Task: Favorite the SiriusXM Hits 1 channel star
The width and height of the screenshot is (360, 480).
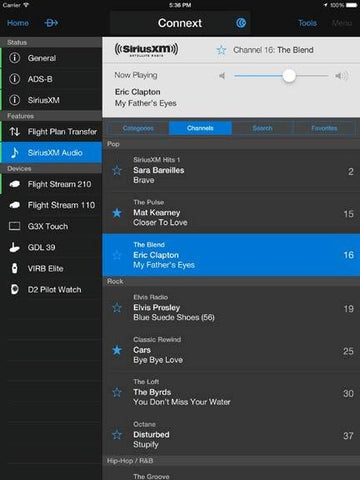Action: click(x=117, y=171)
